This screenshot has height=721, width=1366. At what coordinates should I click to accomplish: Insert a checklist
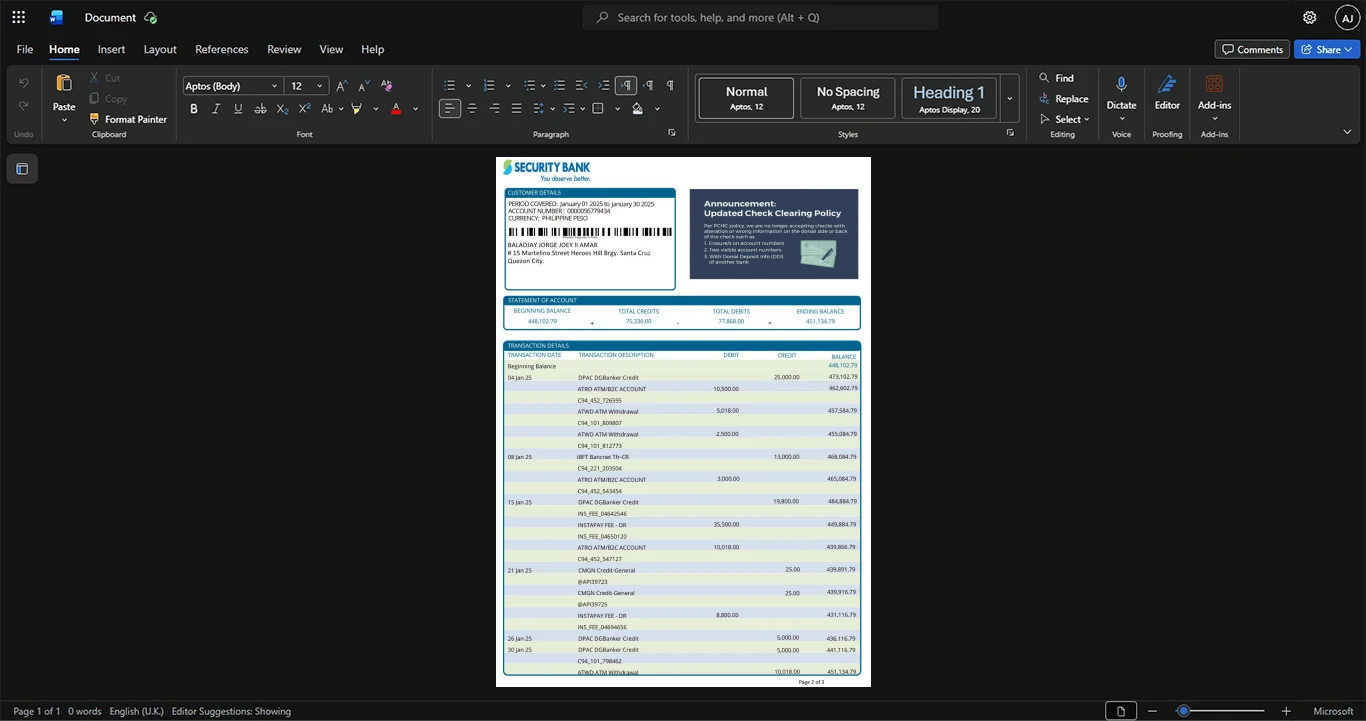tap(559, 86)
